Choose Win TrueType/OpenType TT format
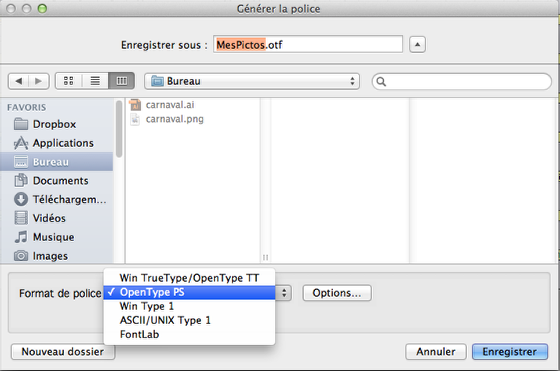 click(189, 278)
